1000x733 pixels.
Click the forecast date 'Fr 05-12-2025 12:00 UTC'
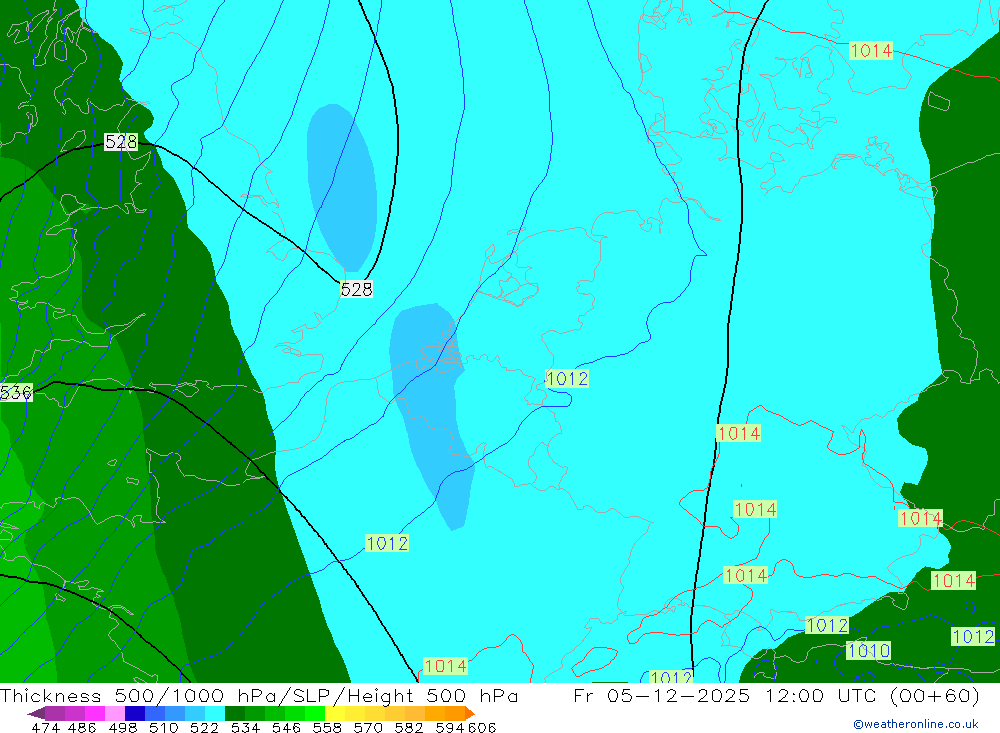[726, 695]
